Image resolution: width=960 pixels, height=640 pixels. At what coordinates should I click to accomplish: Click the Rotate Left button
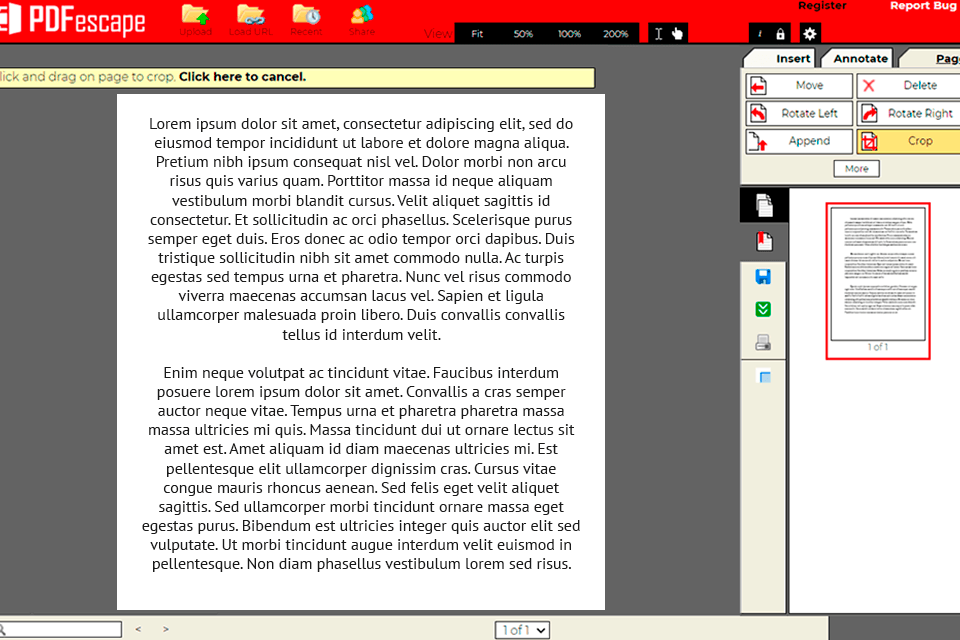(x=799, y=113)
